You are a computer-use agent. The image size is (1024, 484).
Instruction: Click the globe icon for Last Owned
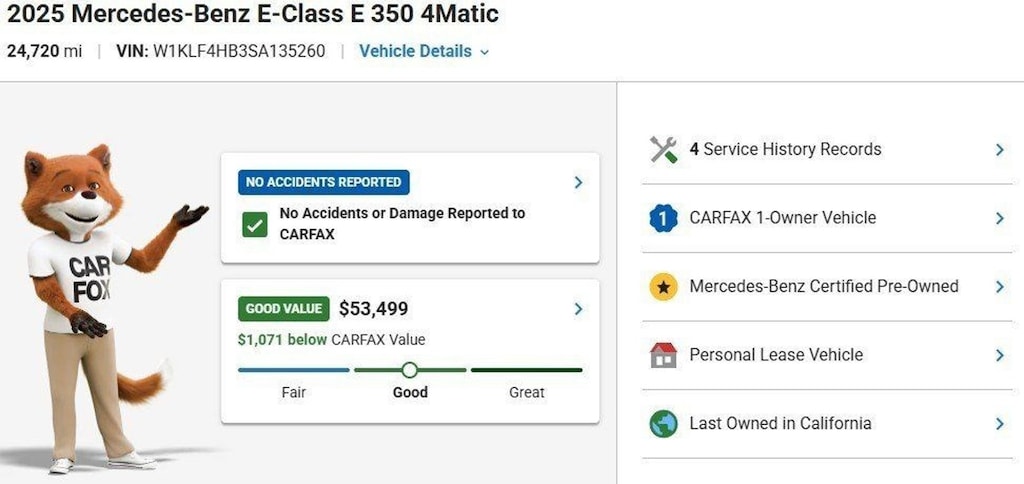coord(664,423)
